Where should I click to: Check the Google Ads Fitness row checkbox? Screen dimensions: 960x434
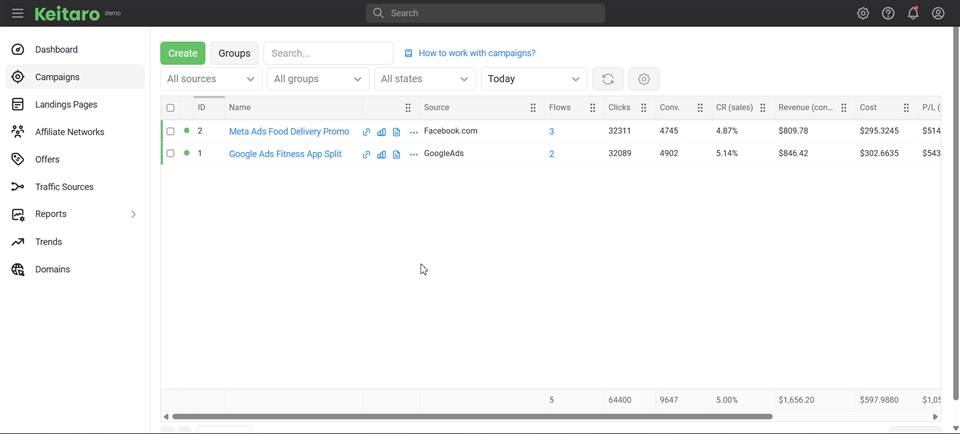[170, 154]
